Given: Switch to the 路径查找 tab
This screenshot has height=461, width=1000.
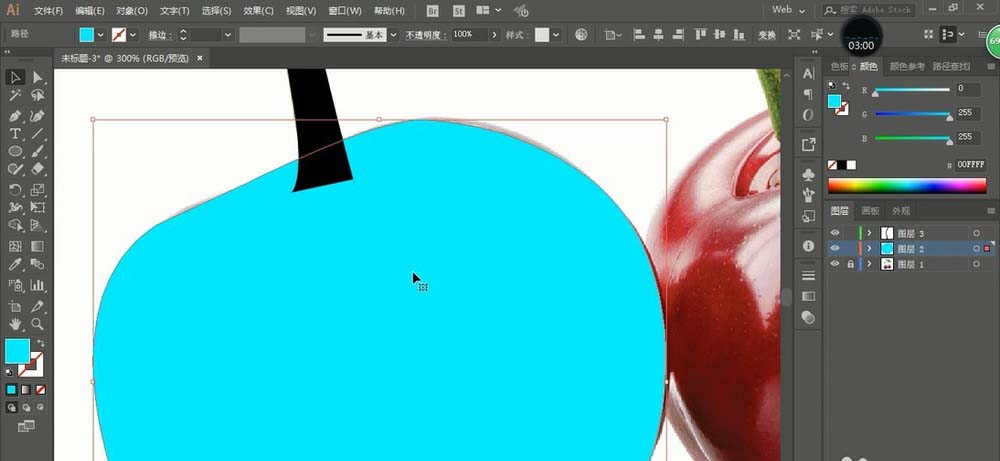Looking at the screenshot, I should [951, 66].
